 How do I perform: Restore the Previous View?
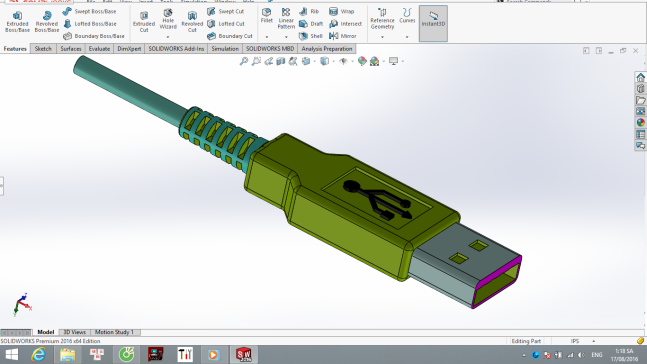269,61
